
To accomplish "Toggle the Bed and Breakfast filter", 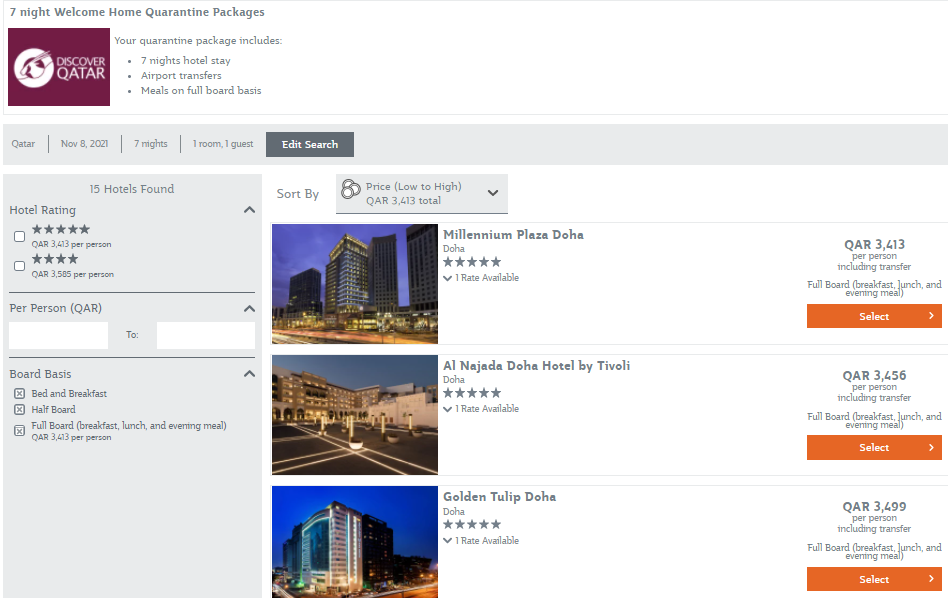I will (19, 394).
